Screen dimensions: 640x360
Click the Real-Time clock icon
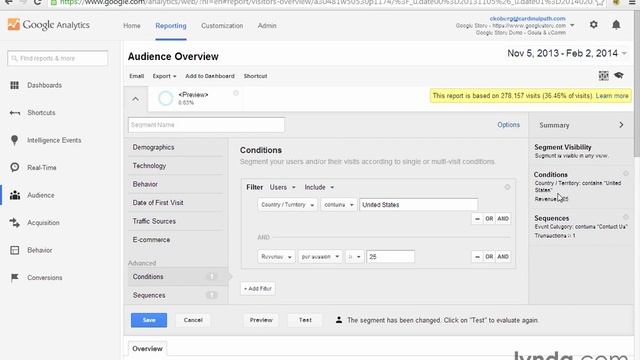click(x=15, y=167)
